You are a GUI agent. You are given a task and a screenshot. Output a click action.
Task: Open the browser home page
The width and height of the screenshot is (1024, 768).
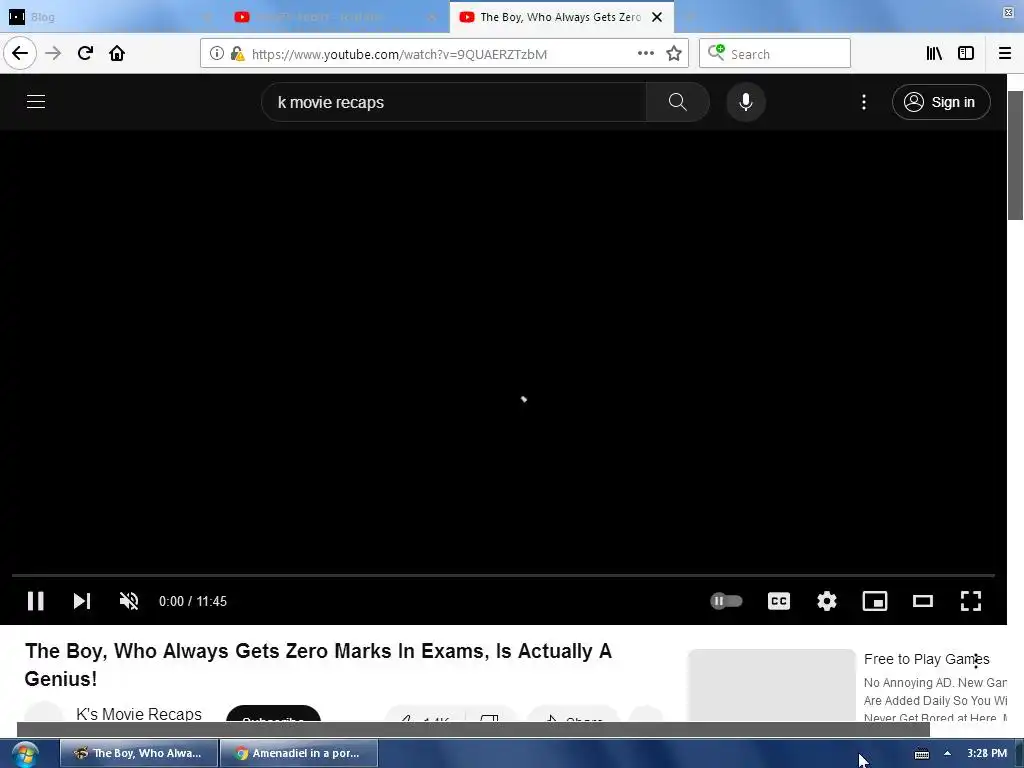pos(117,53)
